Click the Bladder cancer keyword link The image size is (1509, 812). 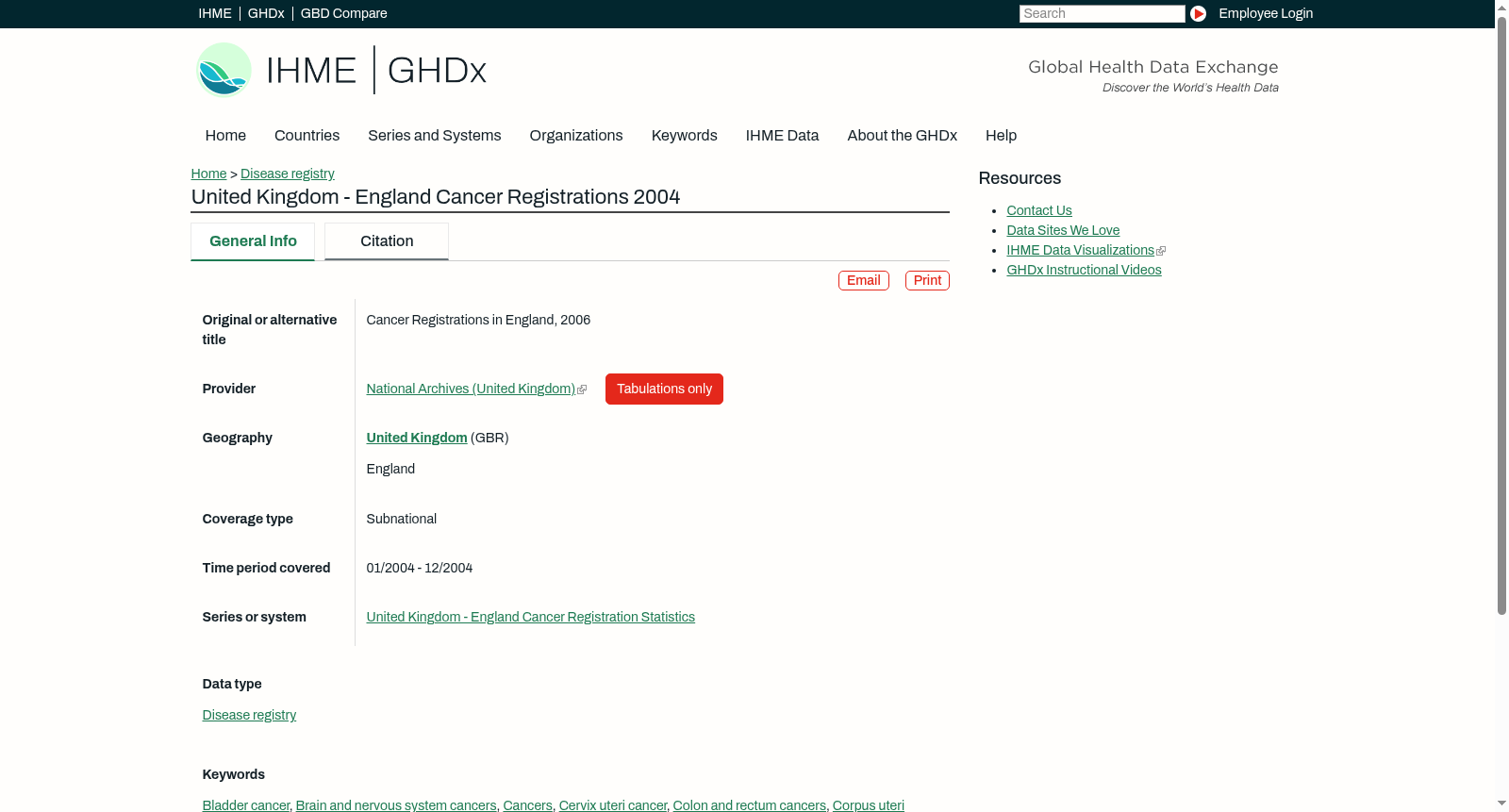[246, 805]
